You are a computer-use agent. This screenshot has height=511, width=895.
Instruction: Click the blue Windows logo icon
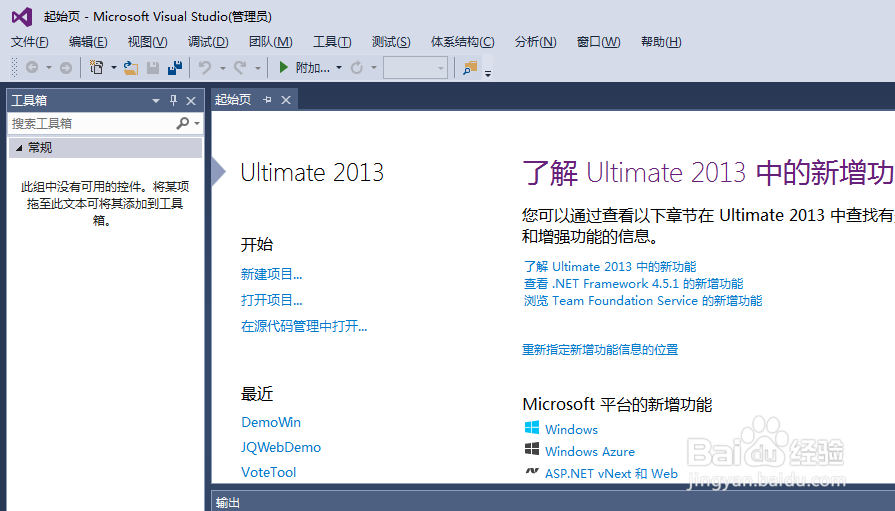532,428
